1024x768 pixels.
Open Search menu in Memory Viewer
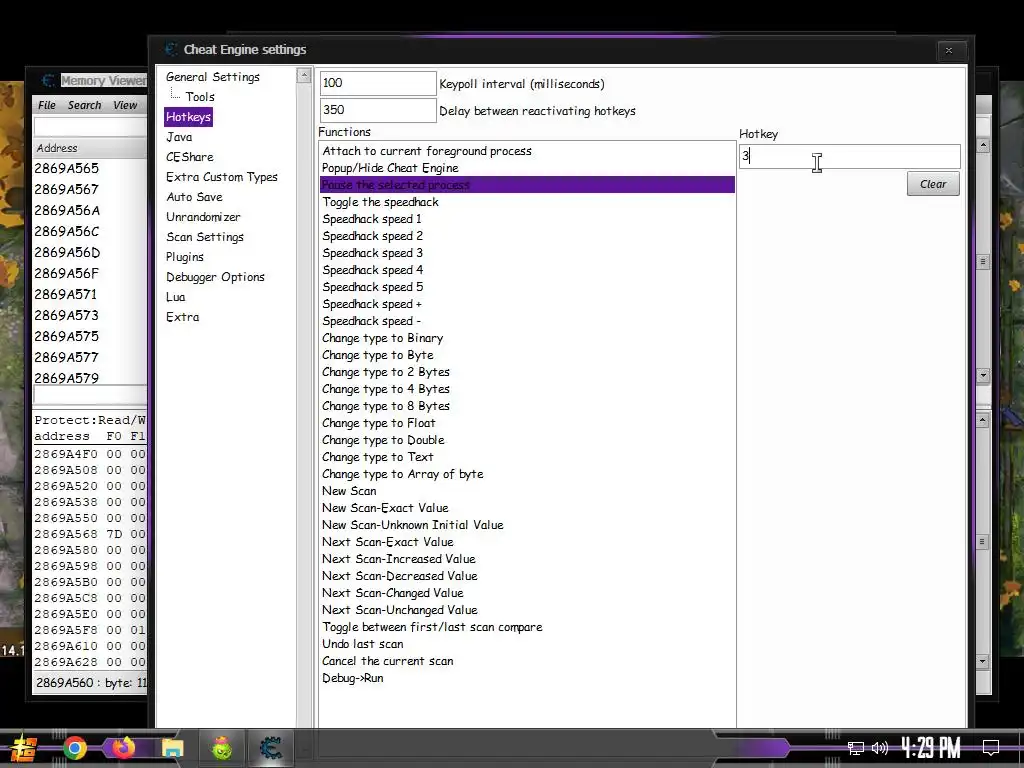pos(84,105)
